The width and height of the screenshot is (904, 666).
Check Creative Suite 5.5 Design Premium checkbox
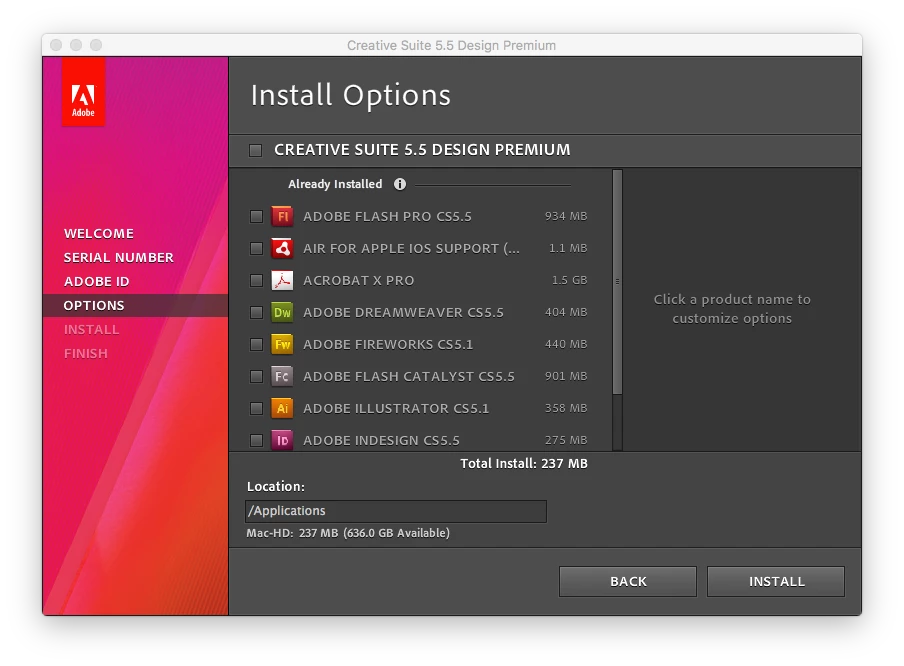[255, 150]
